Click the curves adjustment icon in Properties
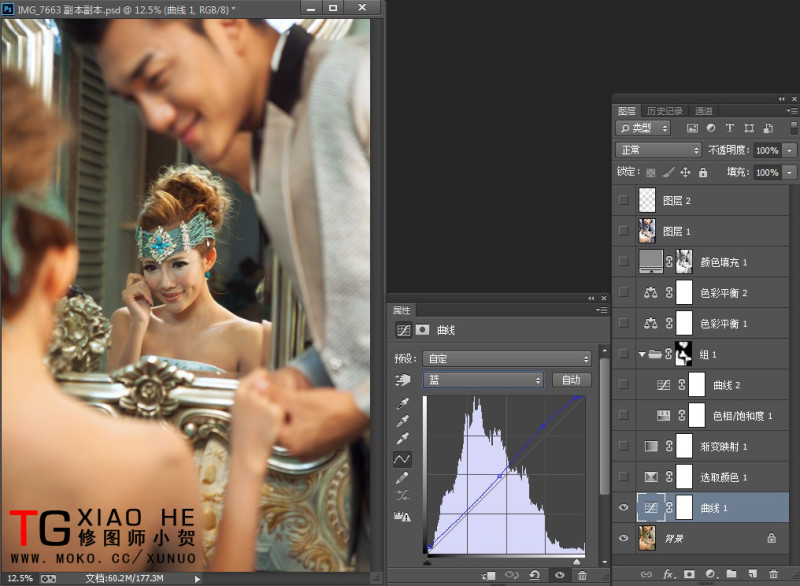The height and width of the screenshot is (586, 800). 404,330
